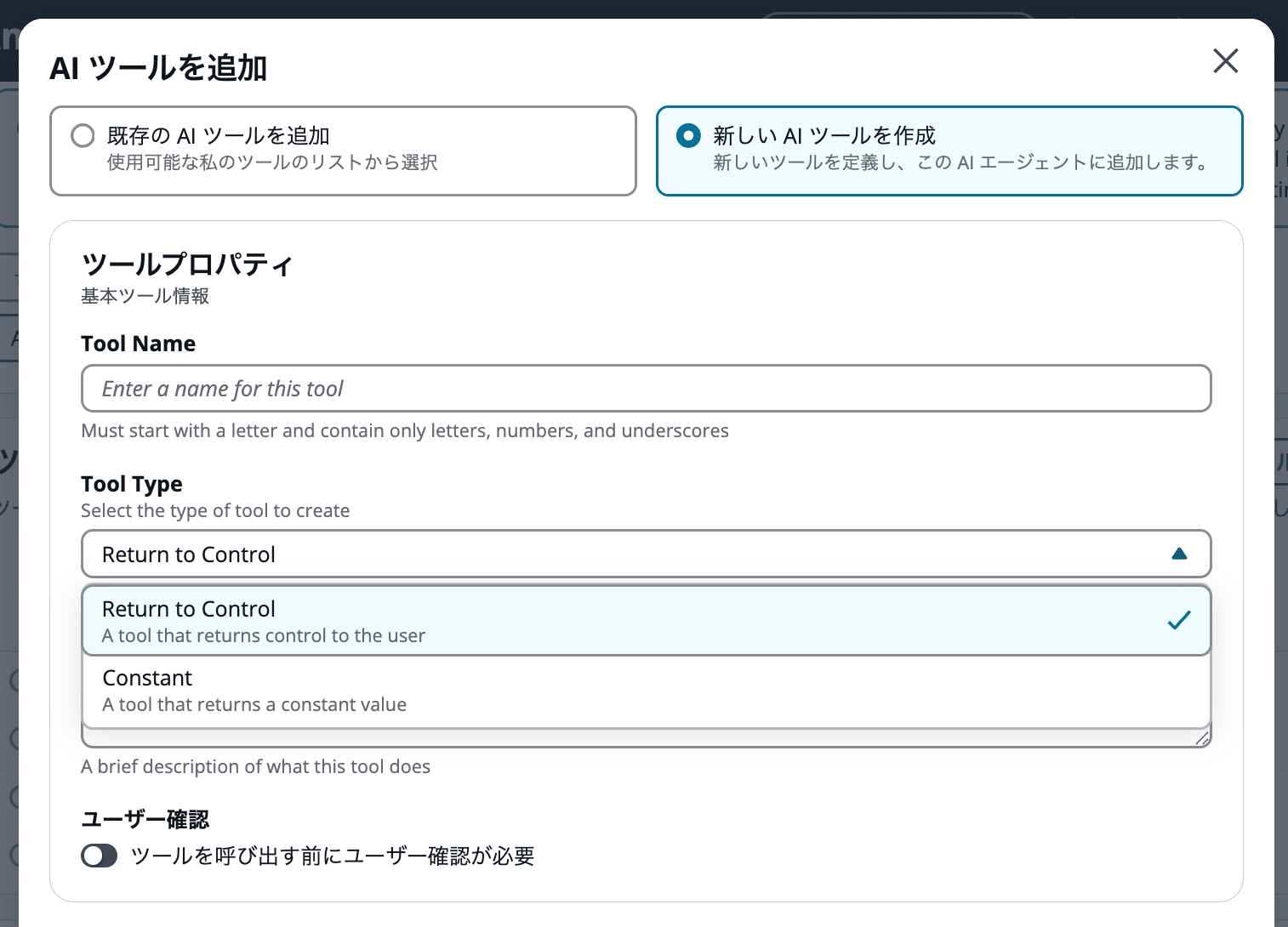Screen dimensions: 1288x927
Task: Select the Constant option description text
Action: (254, 704)
